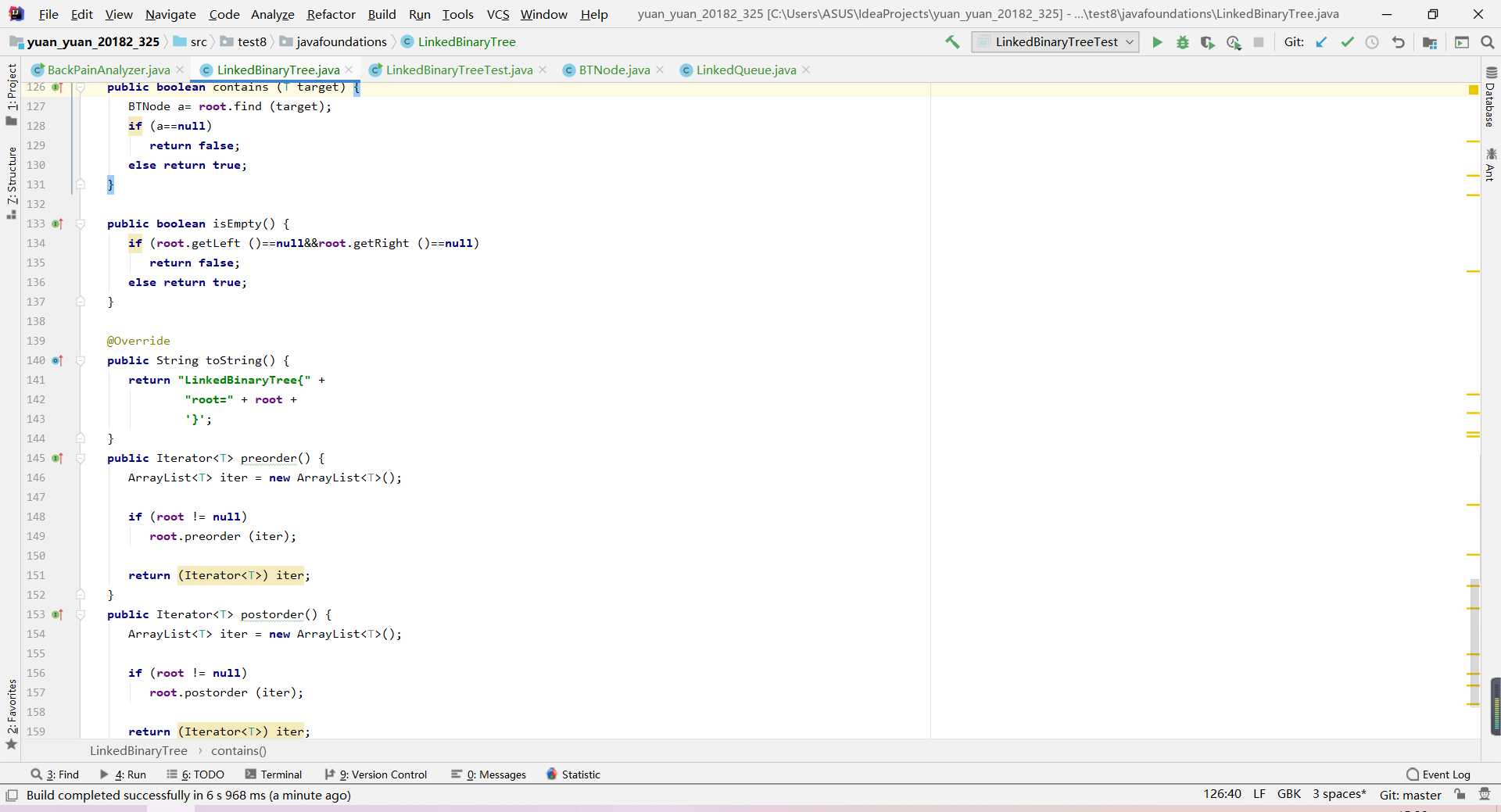Open GBK file encoding selector
Viewport: 1501px width, 812px height.
click(x=1289, y=794)
